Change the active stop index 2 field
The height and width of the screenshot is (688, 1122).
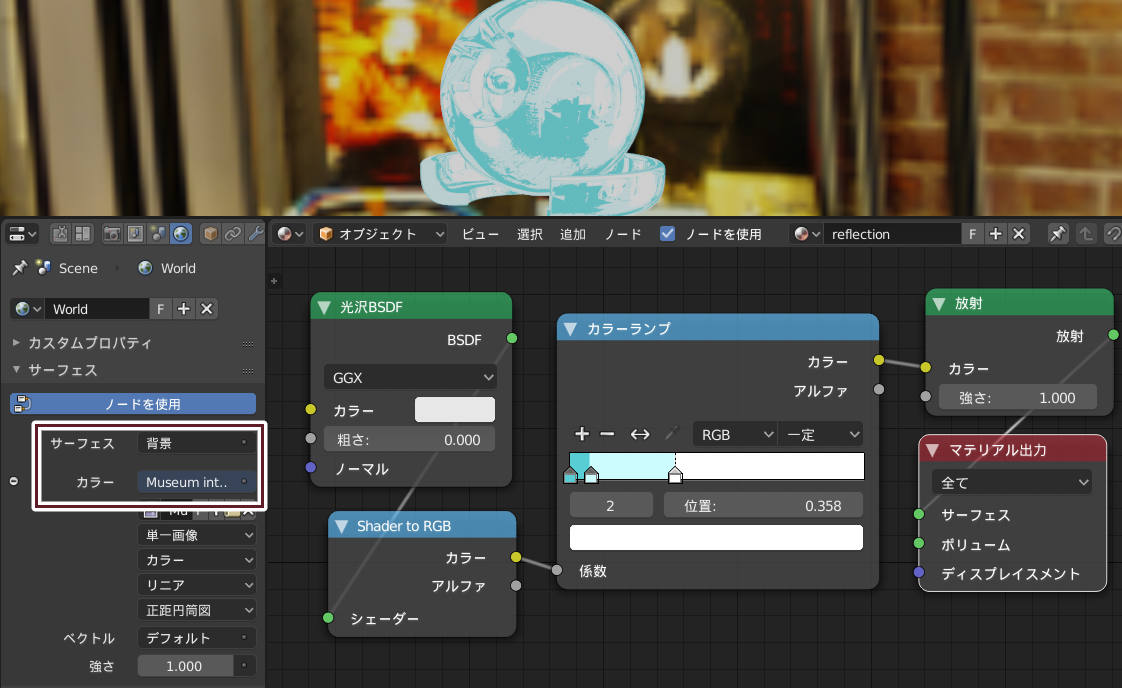(611, 505)
